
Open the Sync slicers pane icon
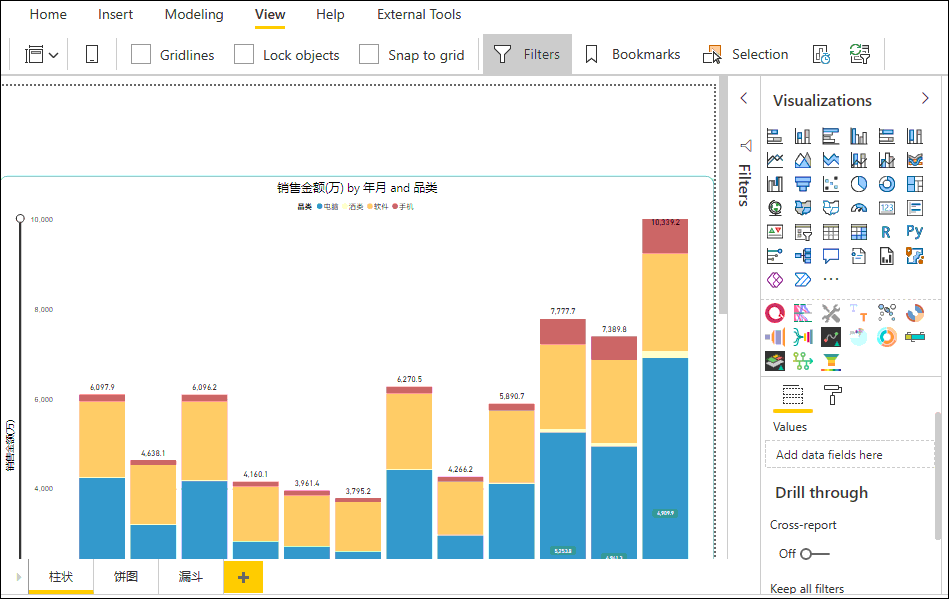(859, 54)
